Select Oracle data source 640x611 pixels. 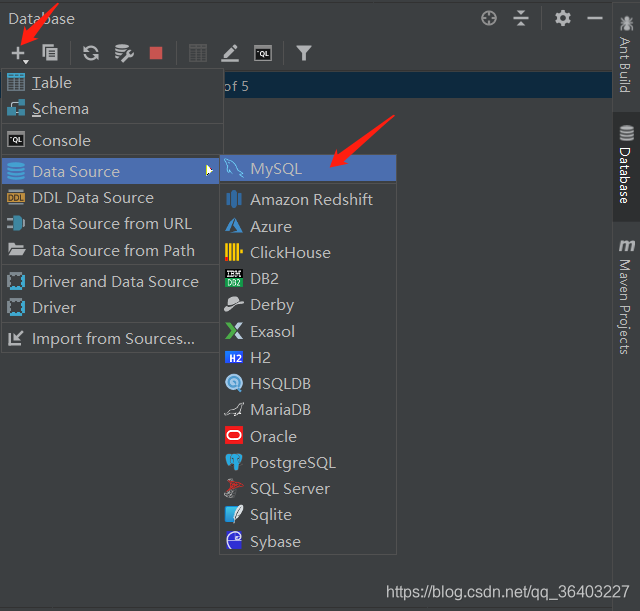click(308, 437)
